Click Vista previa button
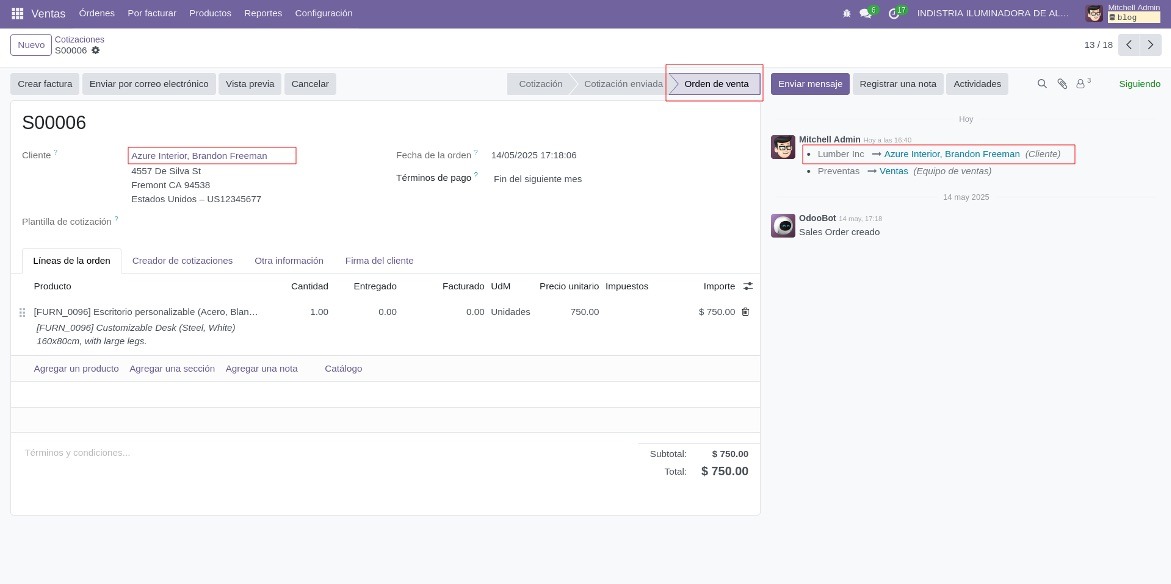The width and height of the screenshot is (1171, 584). click(250, 84)
